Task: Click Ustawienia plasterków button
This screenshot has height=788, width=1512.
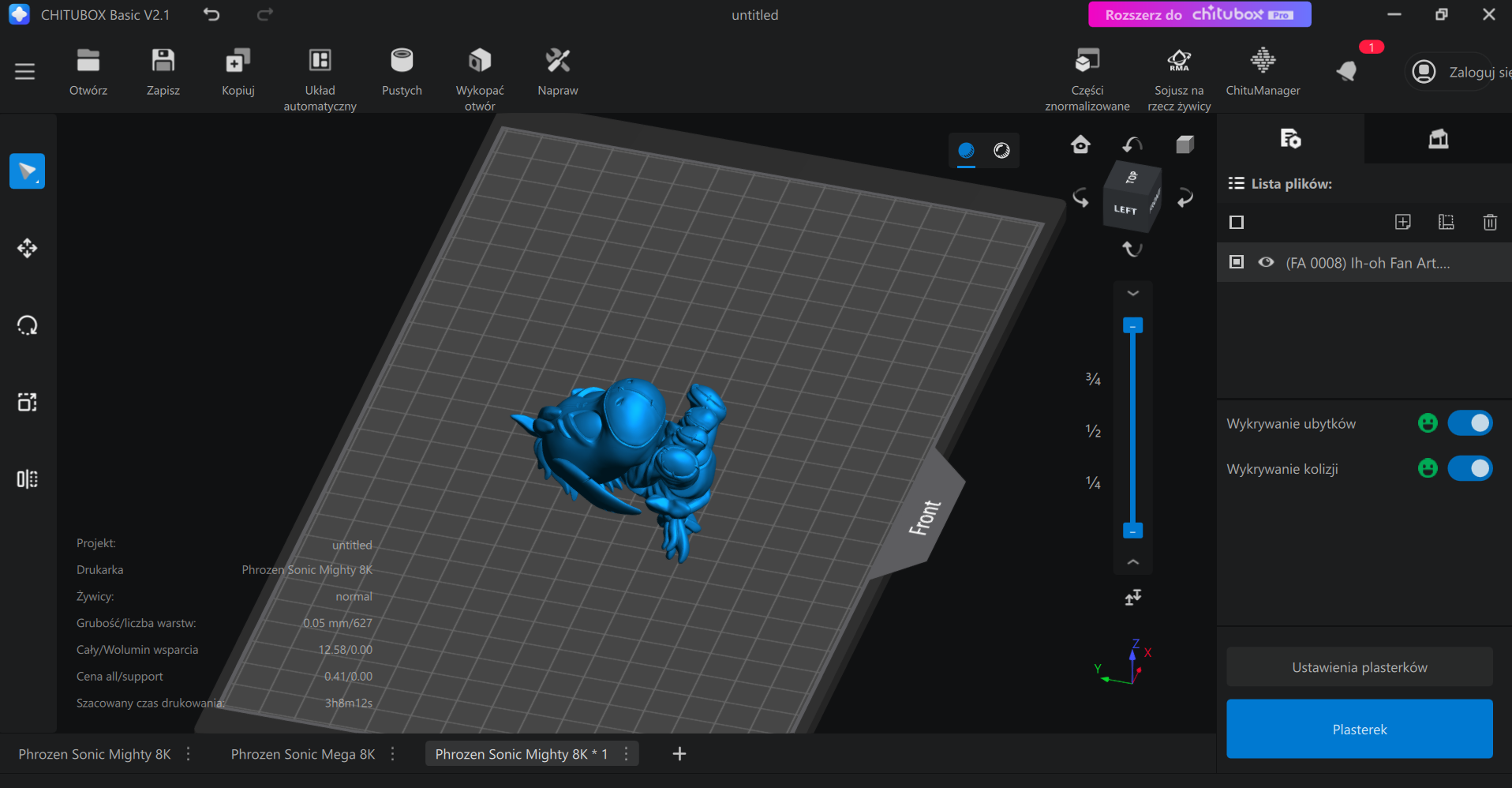Action: [x=1359, y=667]
